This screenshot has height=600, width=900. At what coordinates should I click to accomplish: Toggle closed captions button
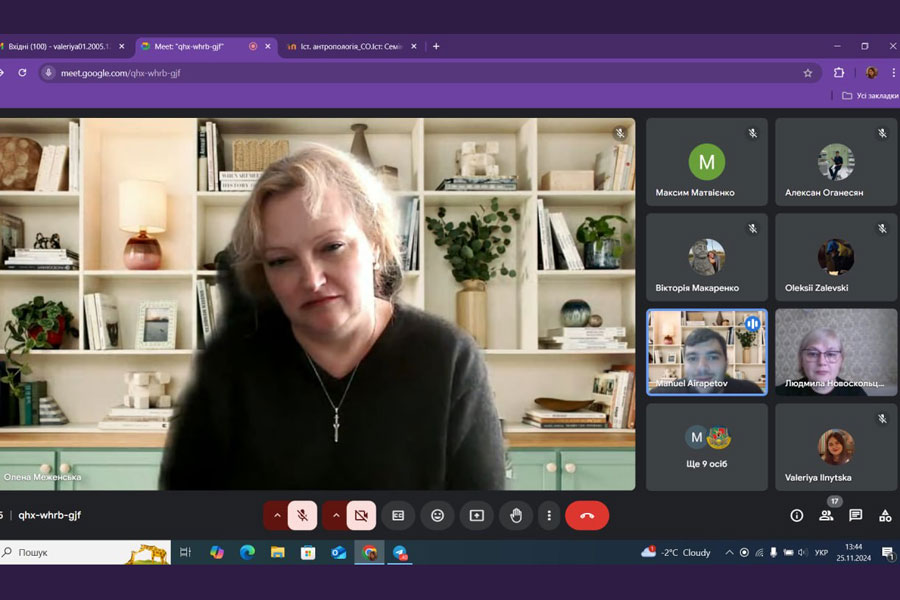(x=398, y=516)
